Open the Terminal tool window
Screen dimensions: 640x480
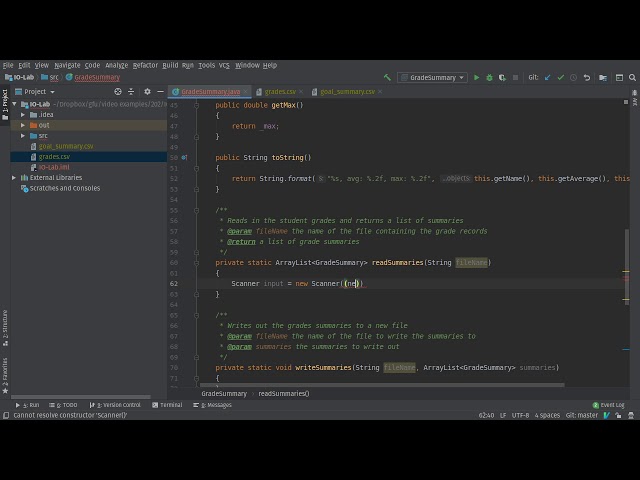click(x=167, y=405)
